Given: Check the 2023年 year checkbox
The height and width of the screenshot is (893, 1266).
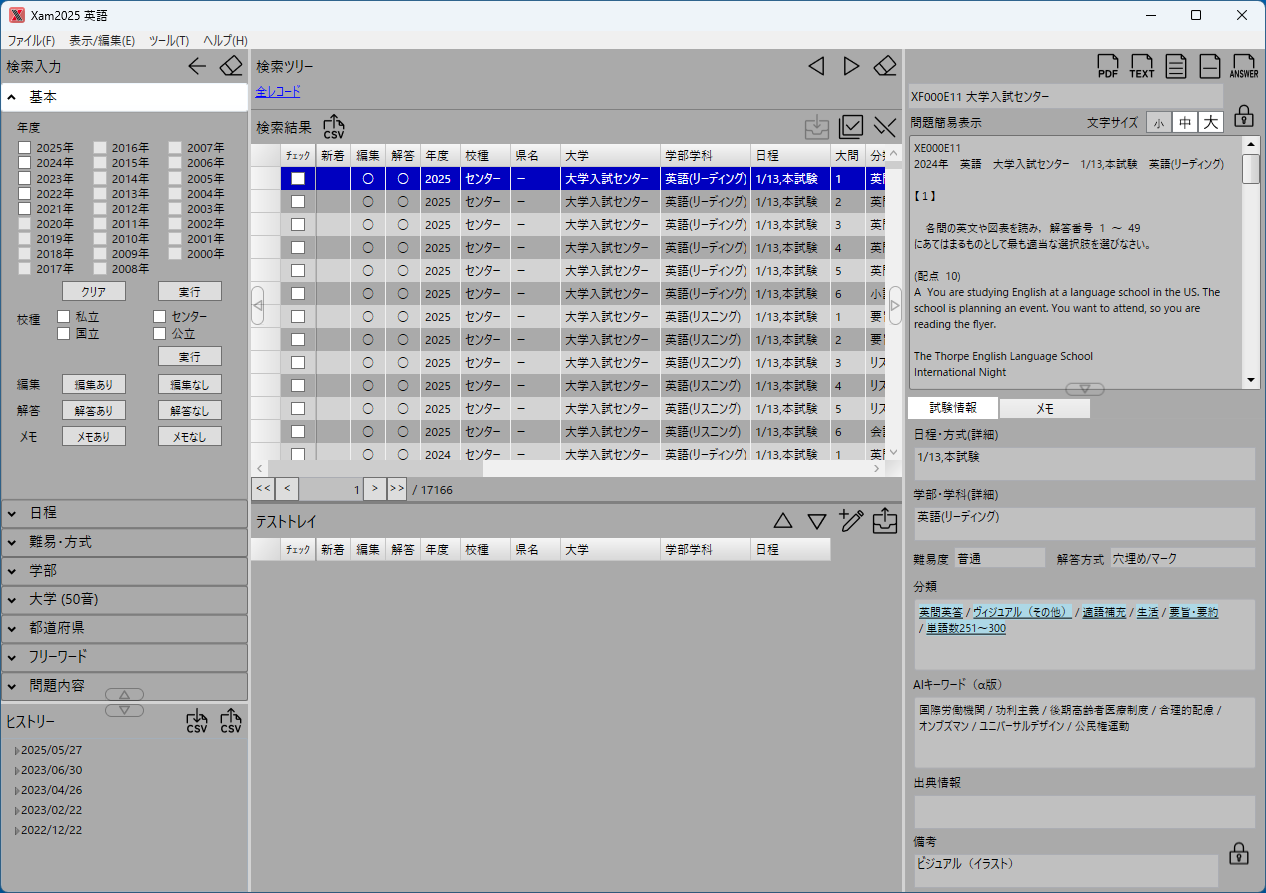Looking at the screenshot, I should pyautogui.click(x=24, y=178).
